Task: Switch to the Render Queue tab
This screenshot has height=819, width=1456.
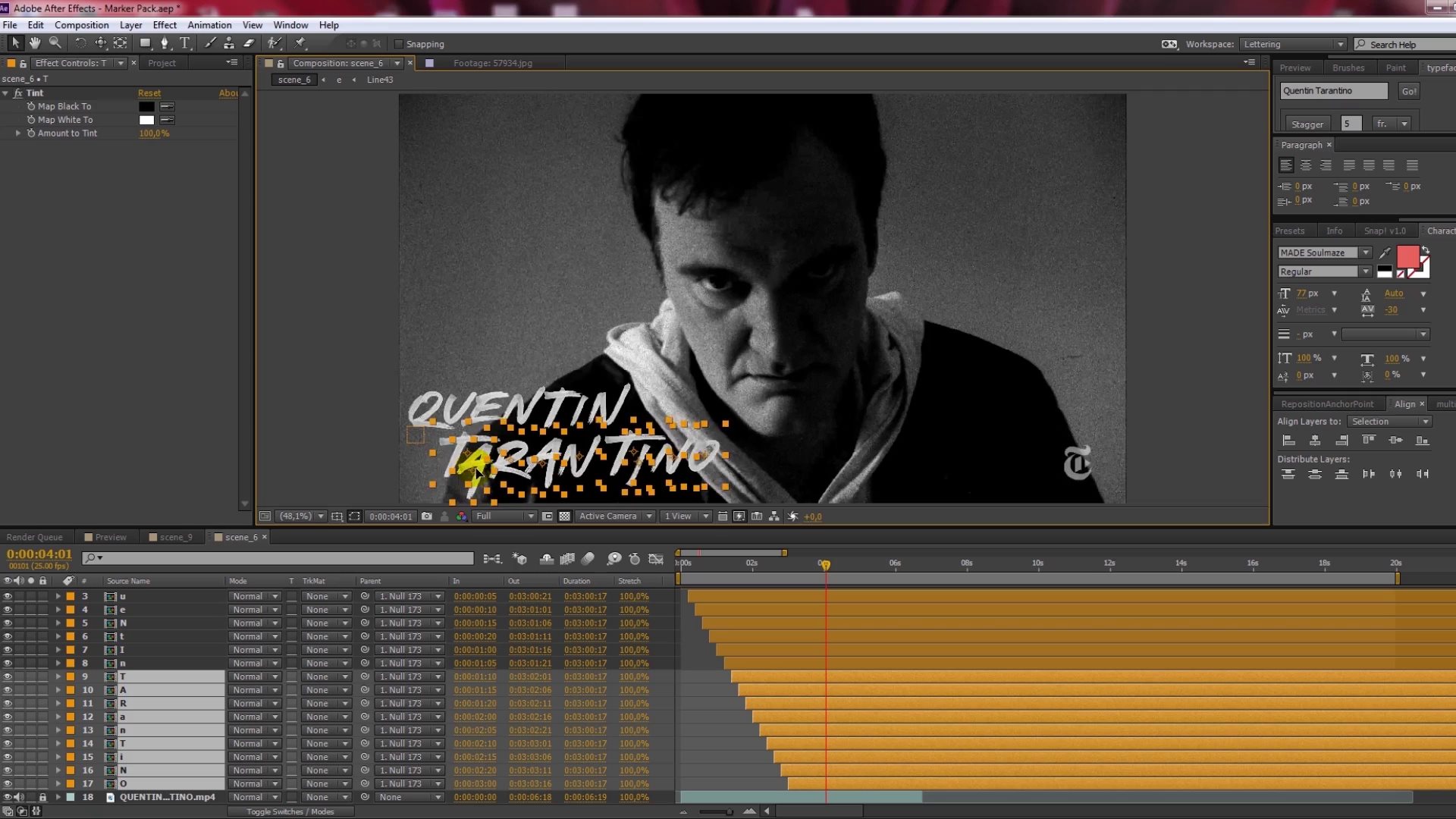Action: pyautogui.click(x=35, y=537)
